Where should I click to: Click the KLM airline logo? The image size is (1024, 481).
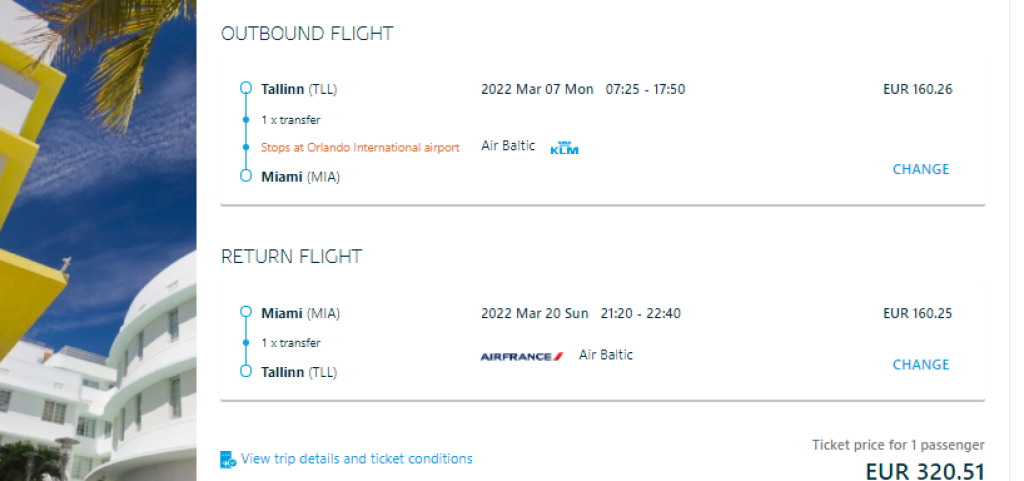pyautogui.click(x=565, y=148)
